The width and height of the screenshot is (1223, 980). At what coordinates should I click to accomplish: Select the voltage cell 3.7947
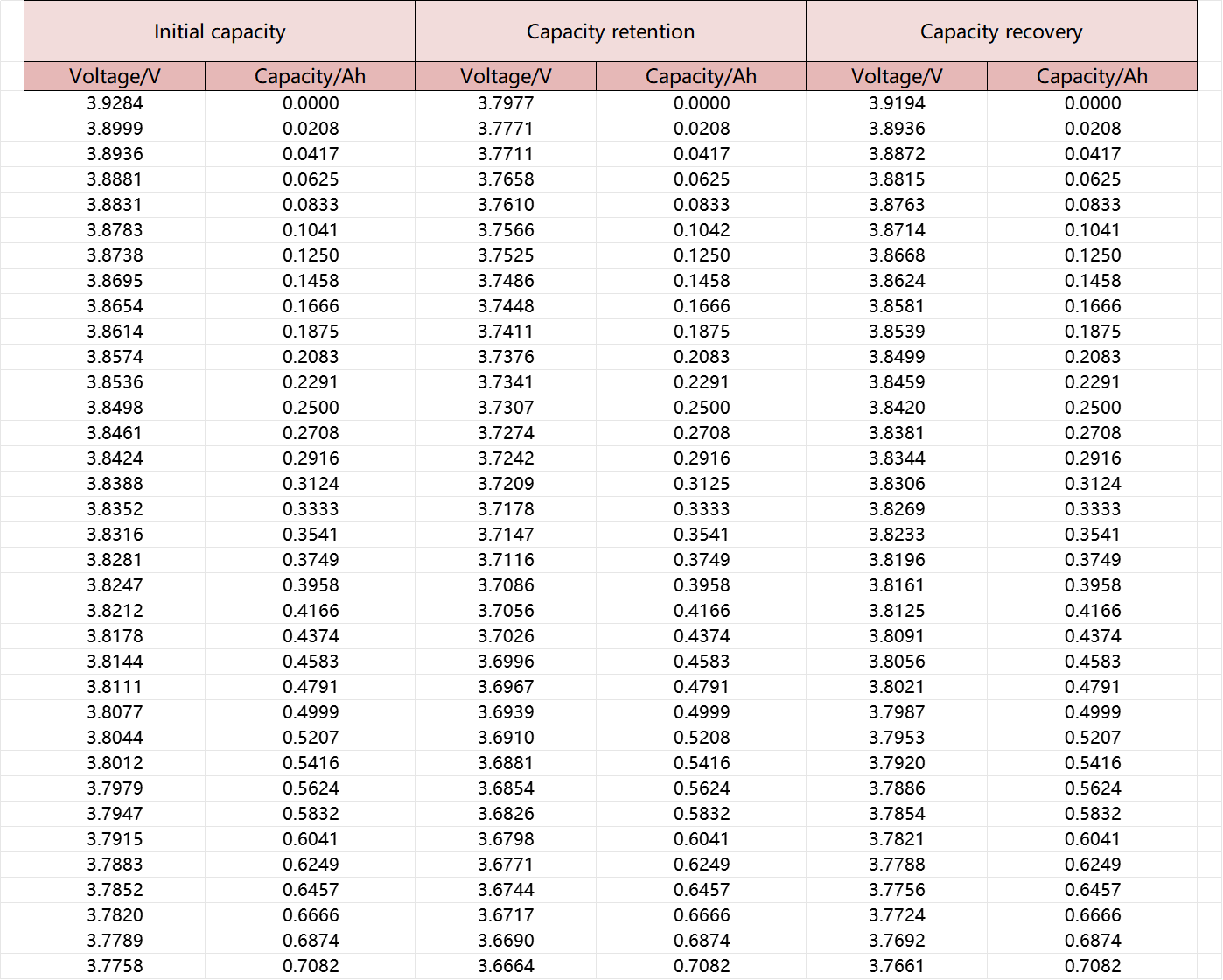[x=115, y=814]
